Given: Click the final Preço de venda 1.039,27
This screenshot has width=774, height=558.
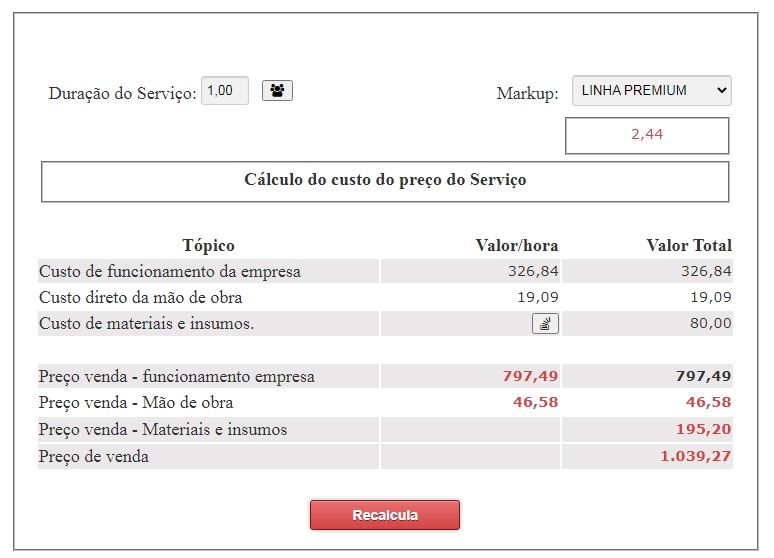Looking at the screenshot, I should click(695, 456).
